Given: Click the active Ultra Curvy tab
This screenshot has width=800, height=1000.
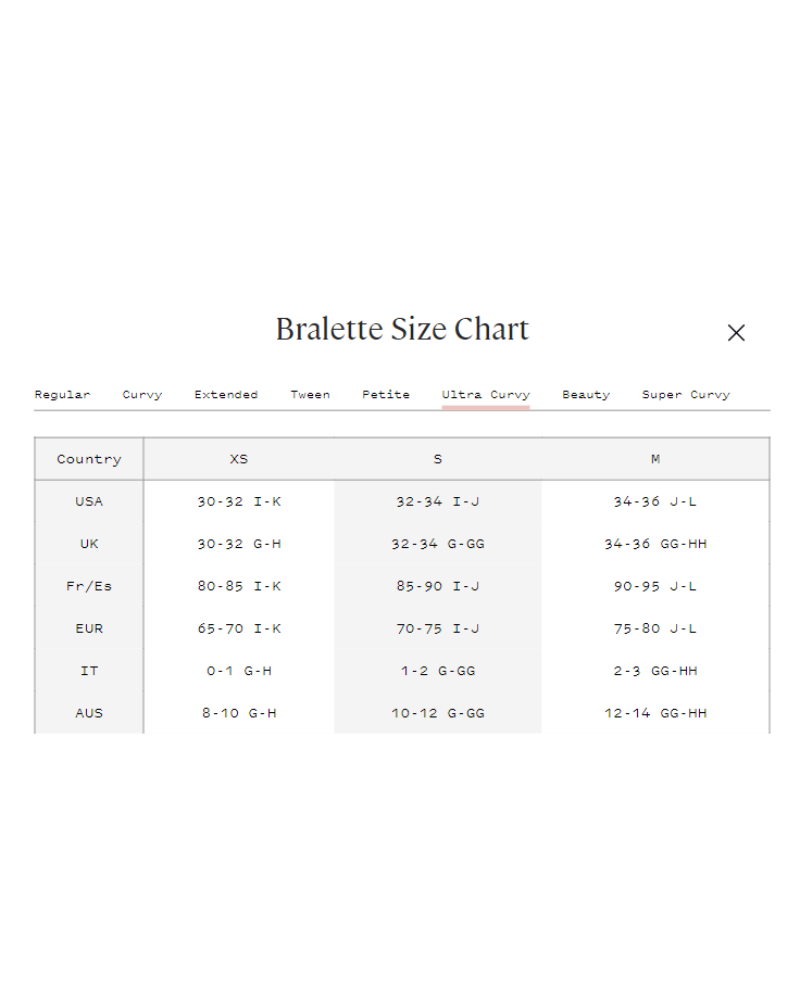Looking at the screenshot, I should (486, 395).
